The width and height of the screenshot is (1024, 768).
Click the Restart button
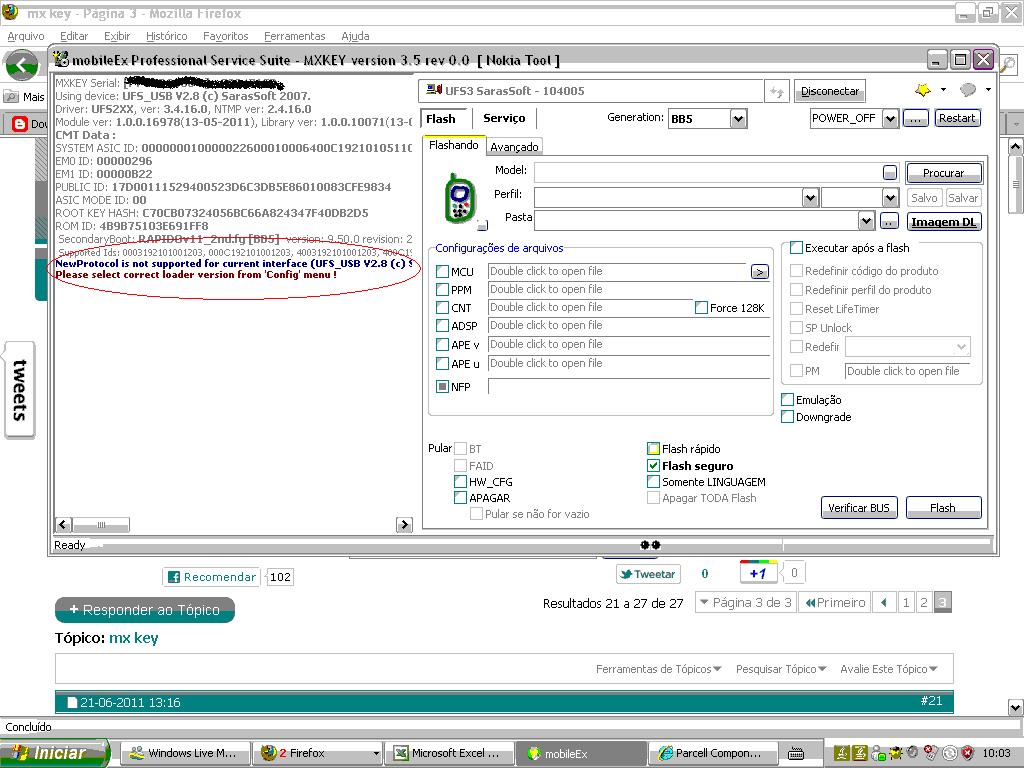pyautogui.click(x=957, y=118)
